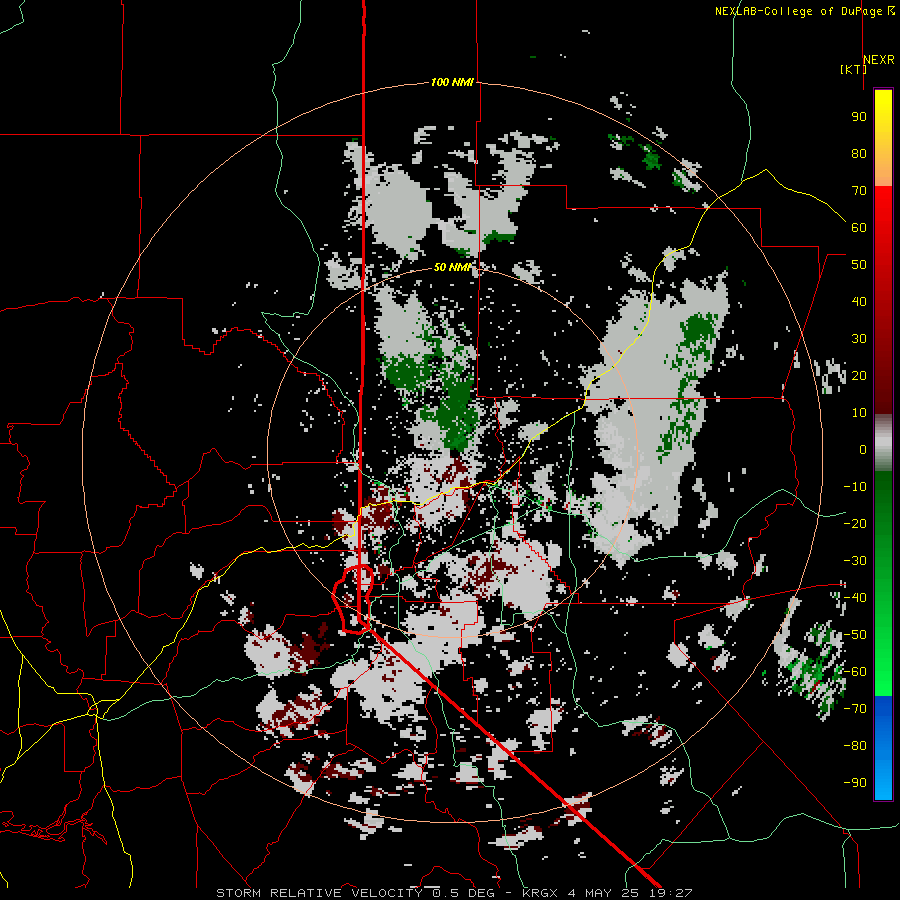The image size is (900, 900).
Task: Click the NEXLAB-College of DuPage title text
Action: pos(804,11)
